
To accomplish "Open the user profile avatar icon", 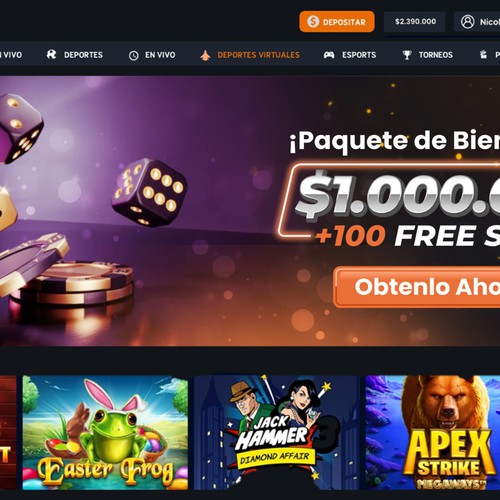I will point(467,22).
